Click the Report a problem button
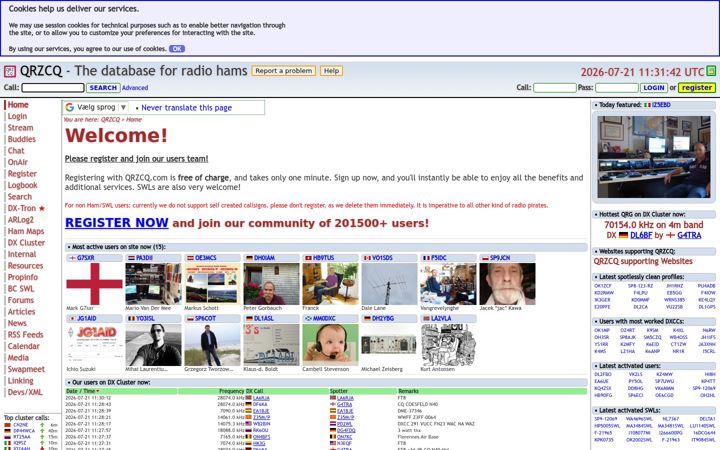 (284, 71)
